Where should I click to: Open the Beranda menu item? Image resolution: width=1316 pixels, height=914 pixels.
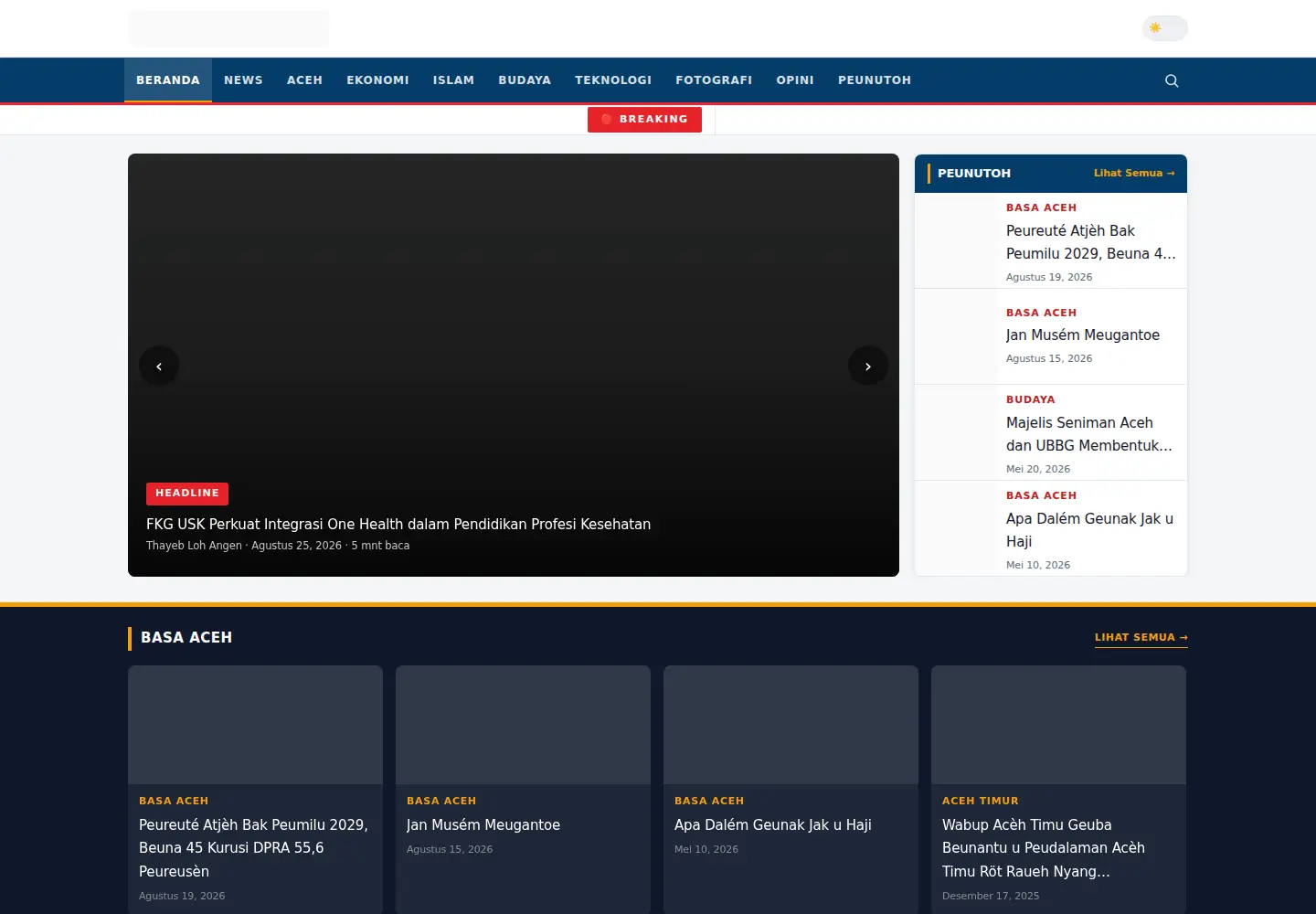pos(168,80)
